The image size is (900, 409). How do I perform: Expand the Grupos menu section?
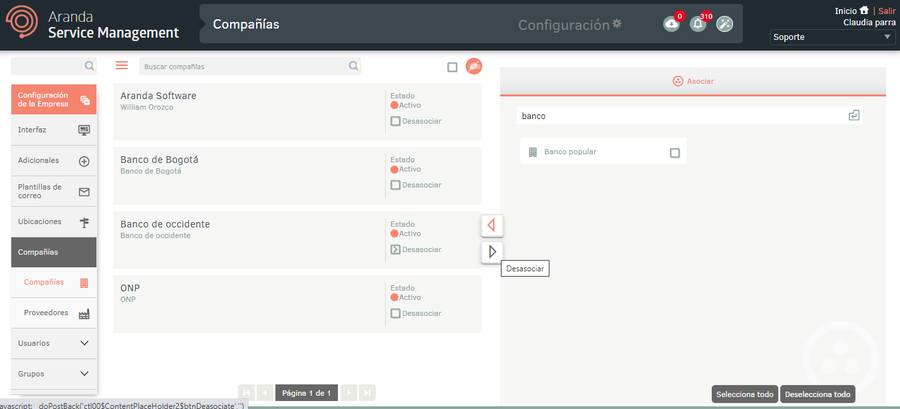54,373
